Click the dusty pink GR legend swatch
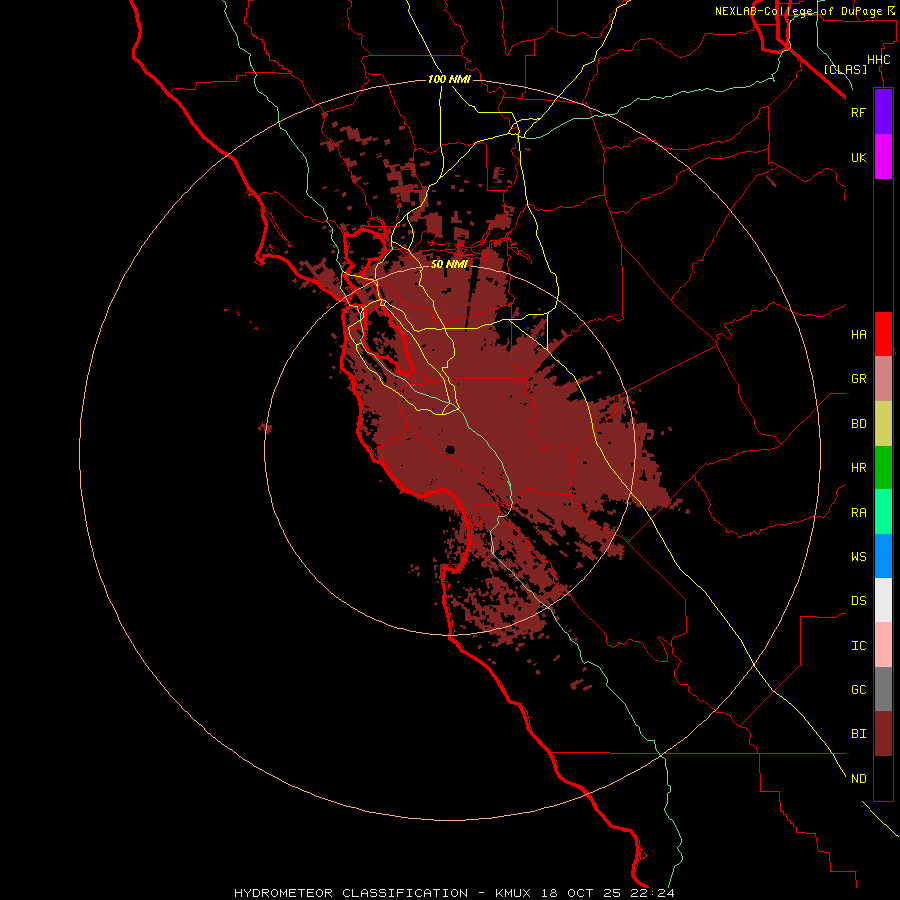The height and width of the screenshot is (900, 900). coord(883,379)
